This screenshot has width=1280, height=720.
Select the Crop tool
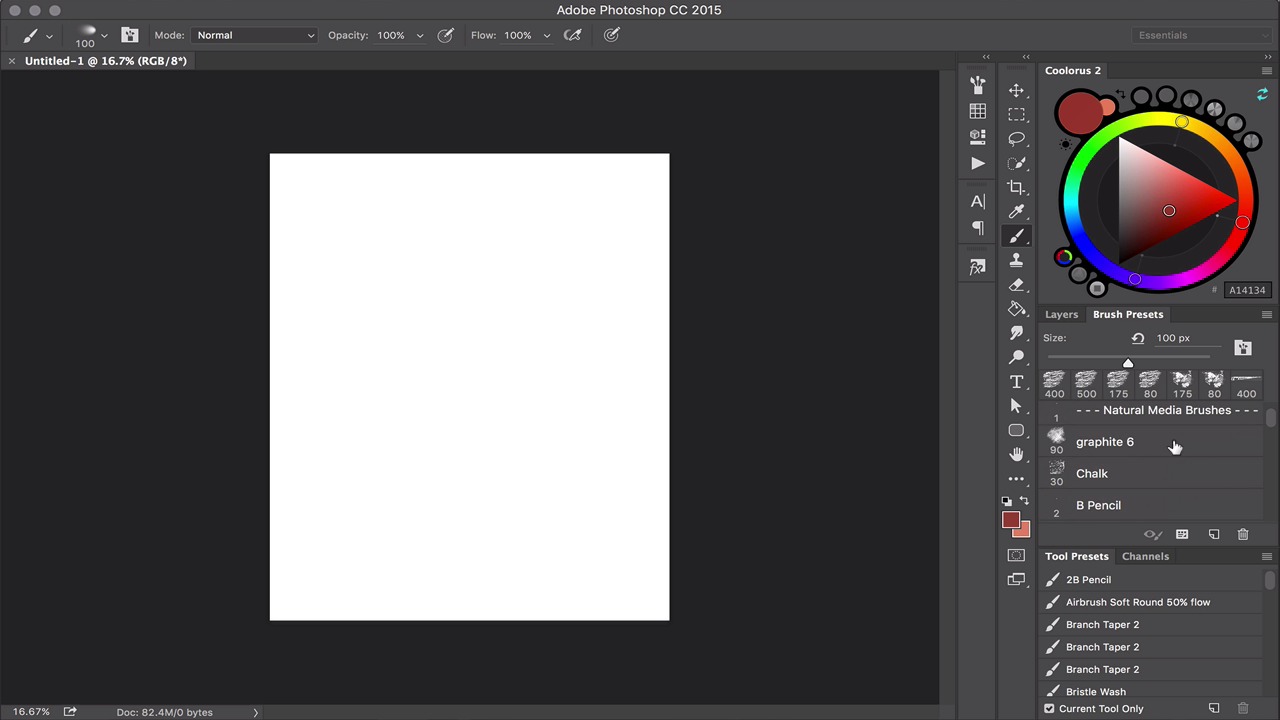[x=1016, y=187]
